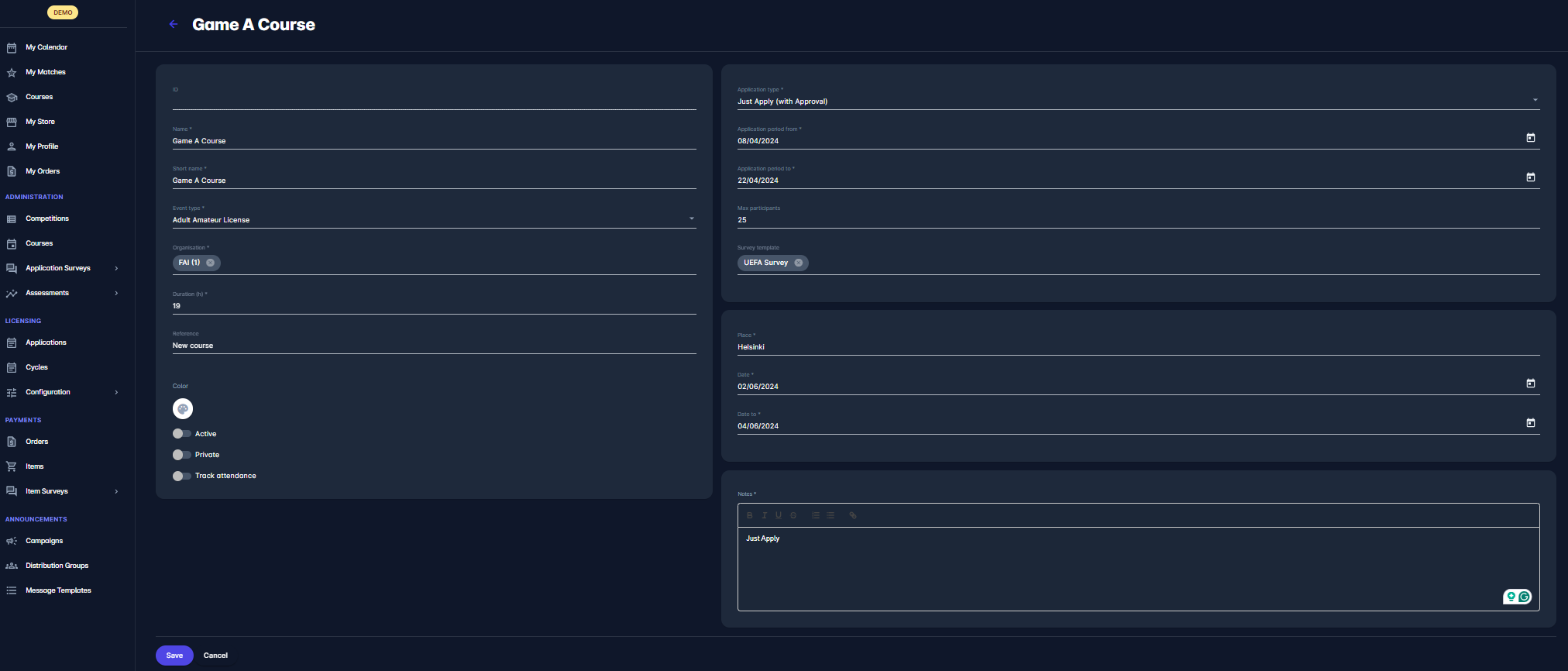Open calendar picker for Date to field
The height and width of the screenshot is (671, 1568).
pos(1530,423)
